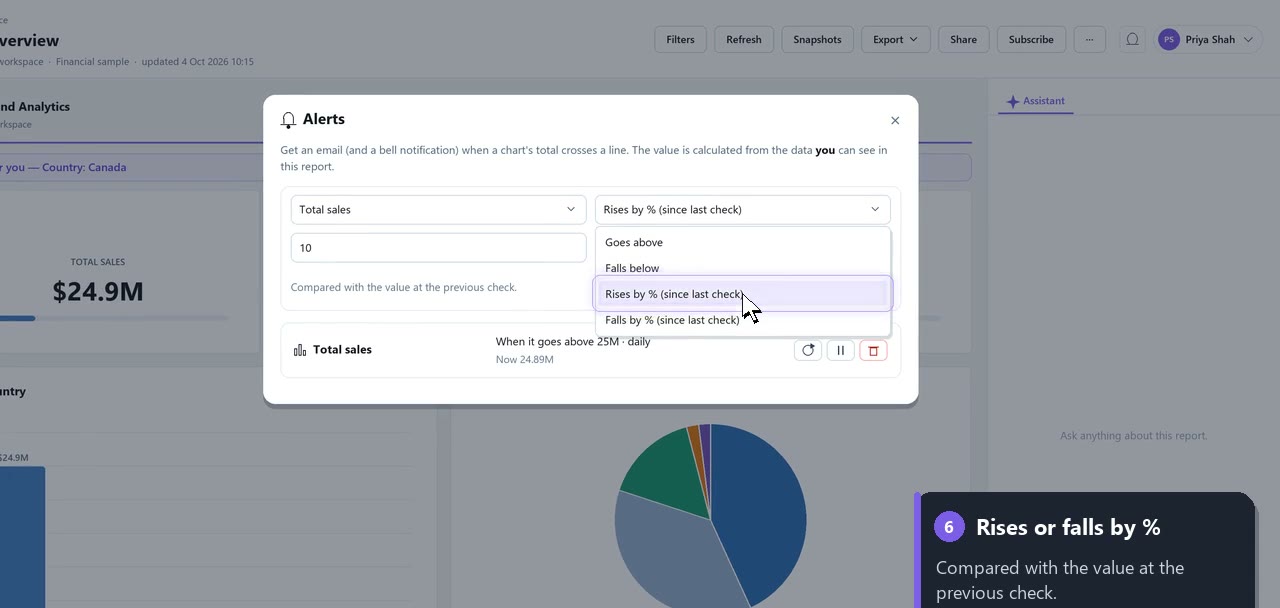The width and height of the screenshot is (1280, 608).
Task: Check the Total sales alert now
Action: coord(808,350)
